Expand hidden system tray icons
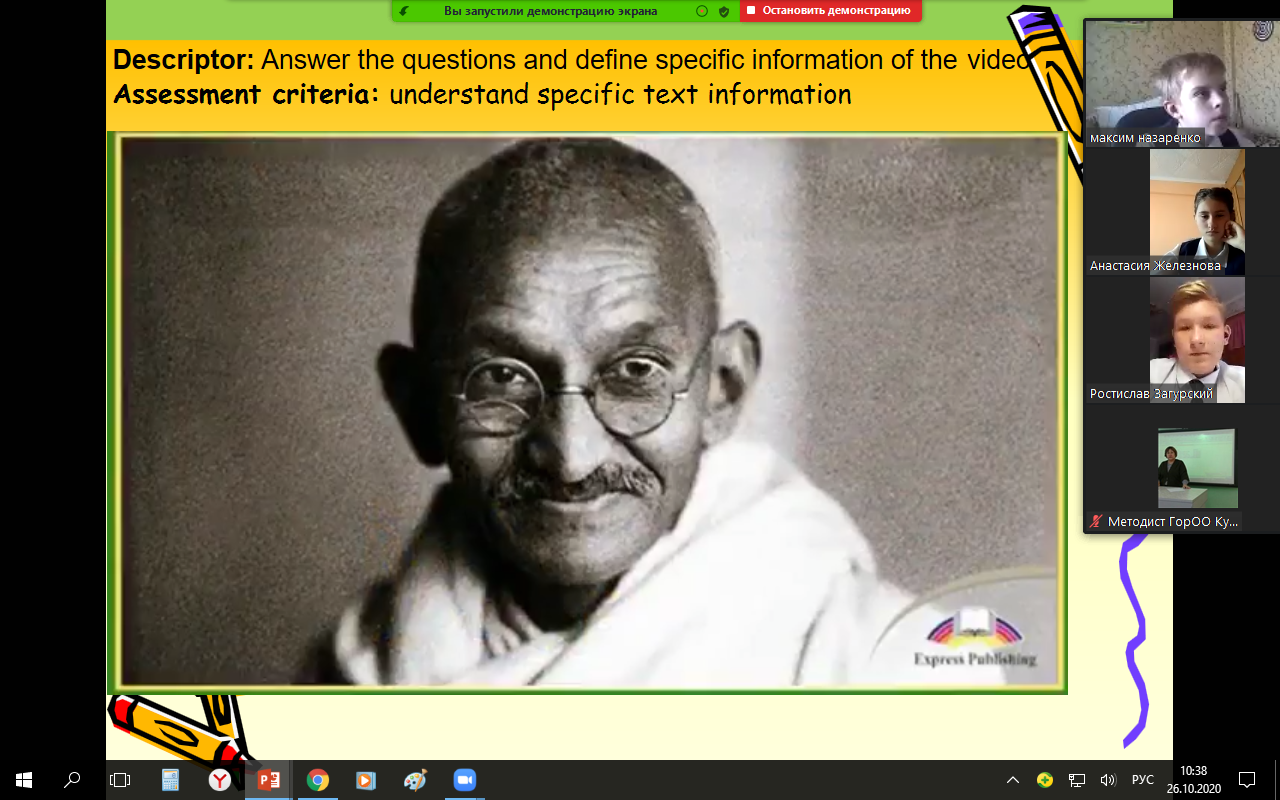The image size is (1280, 800). point(1013,780)
